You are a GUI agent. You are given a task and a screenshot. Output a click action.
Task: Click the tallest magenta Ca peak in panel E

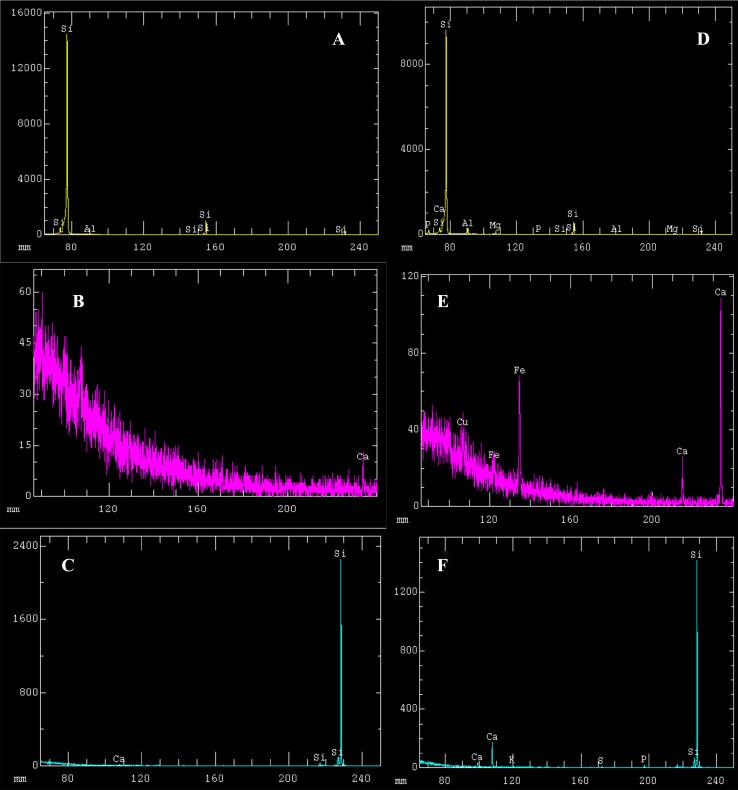(721, 401)
